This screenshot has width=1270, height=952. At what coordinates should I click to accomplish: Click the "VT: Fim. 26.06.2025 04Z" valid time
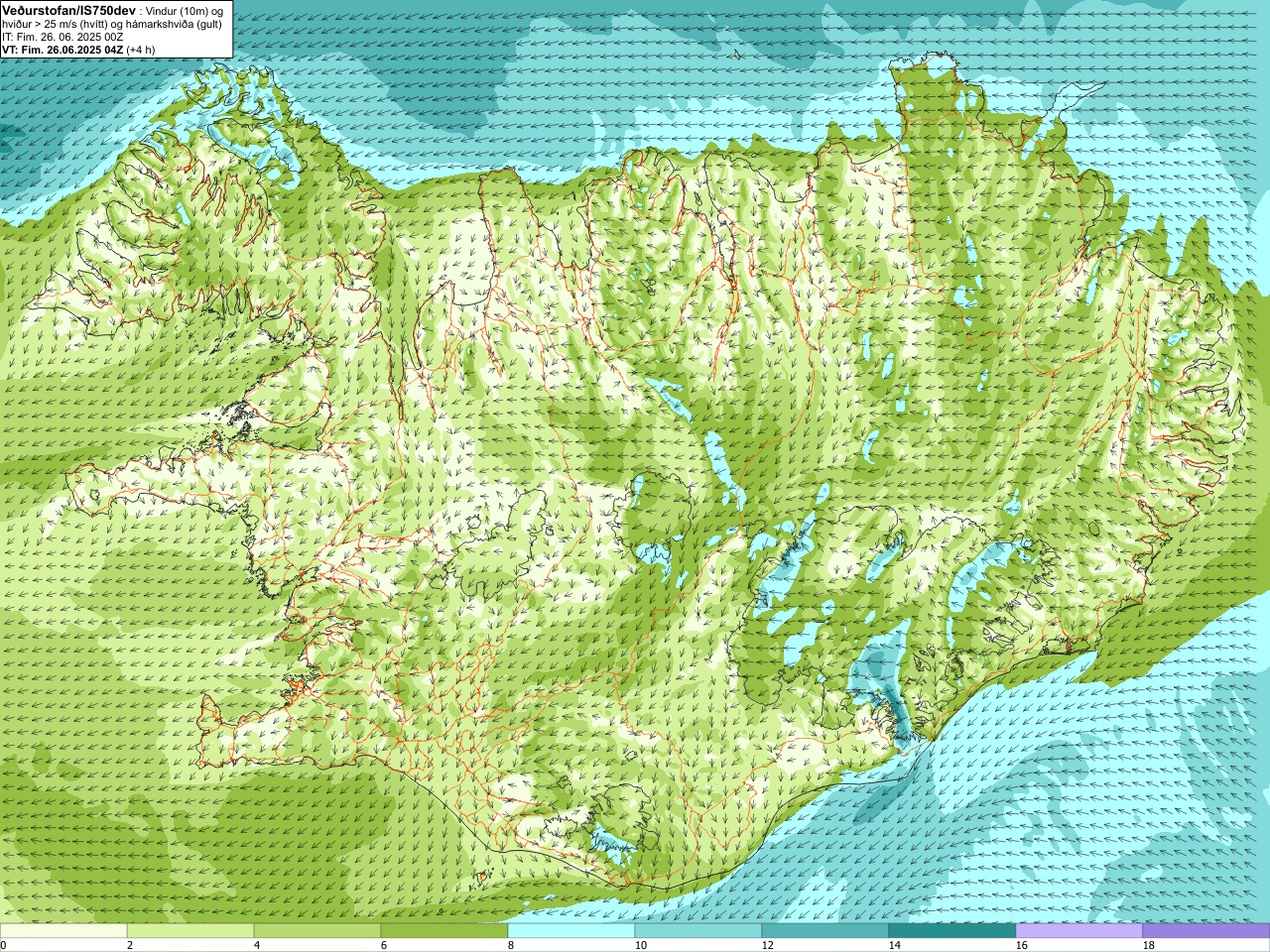click(x=63, y=49)
